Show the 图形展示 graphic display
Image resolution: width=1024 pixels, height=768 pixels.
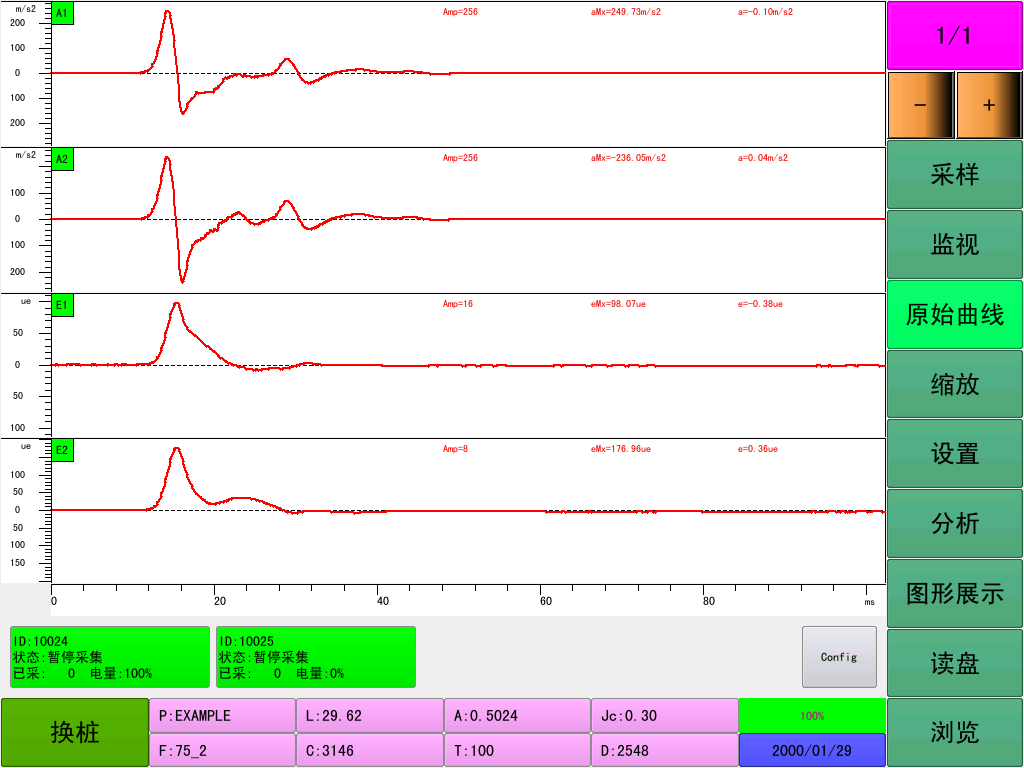[x=955, y=593]
